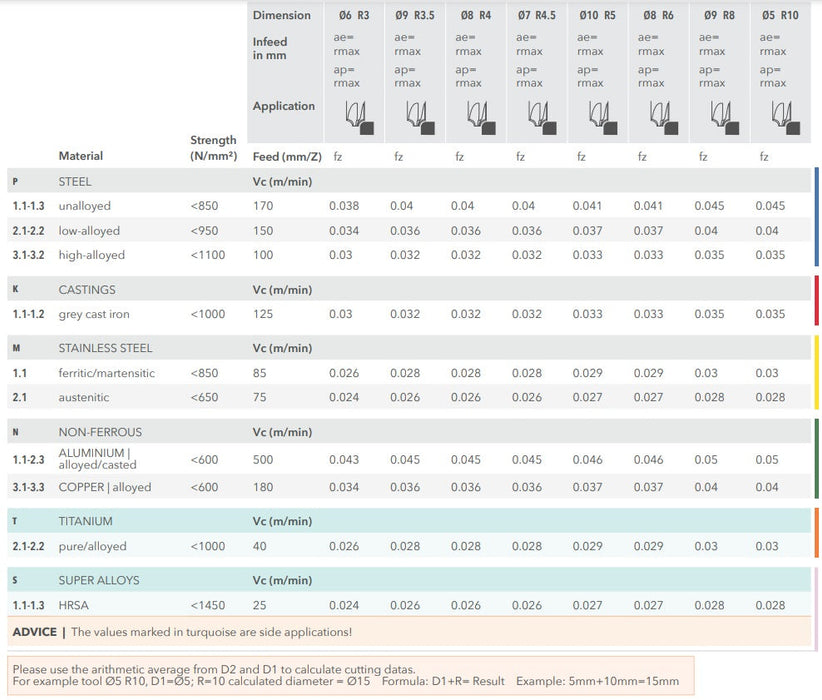Select the grey cast iron material row
The width and height of the screenshot is (822, 700).
(x=94, y=314)
